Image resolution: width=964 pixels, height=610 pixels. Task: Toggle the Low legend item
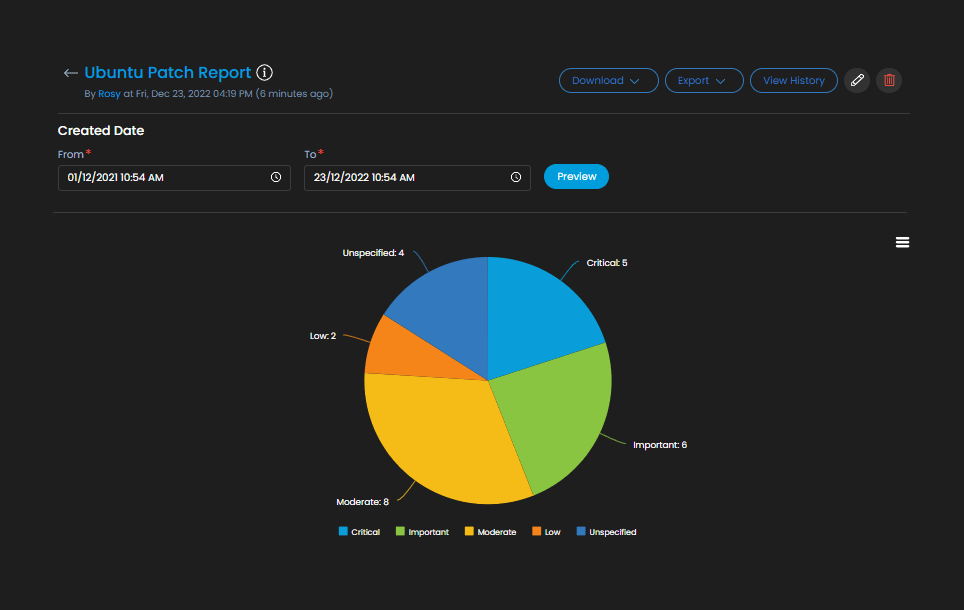click(547, 532)
